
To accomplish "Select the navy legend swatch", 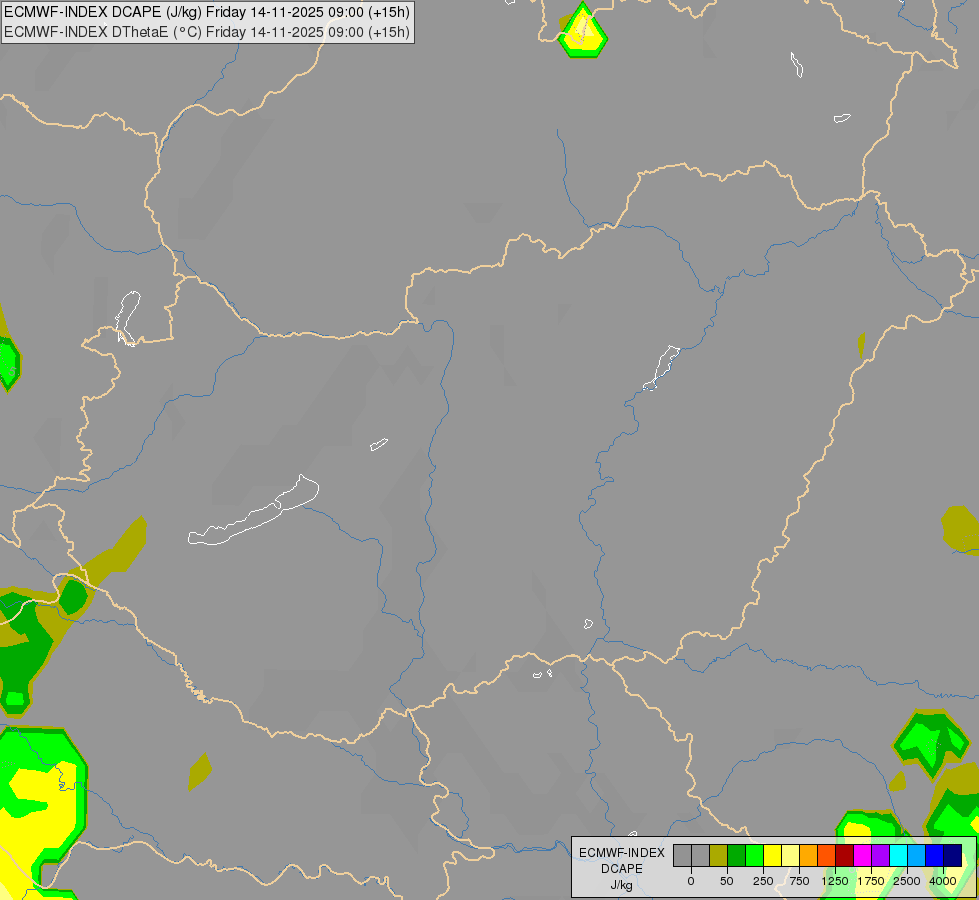I will point(953,856).
